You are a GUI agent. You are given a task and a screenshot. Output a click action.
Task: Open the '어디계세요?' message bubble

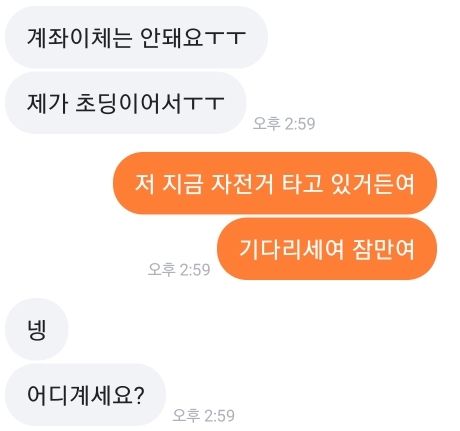coord(85,395)
